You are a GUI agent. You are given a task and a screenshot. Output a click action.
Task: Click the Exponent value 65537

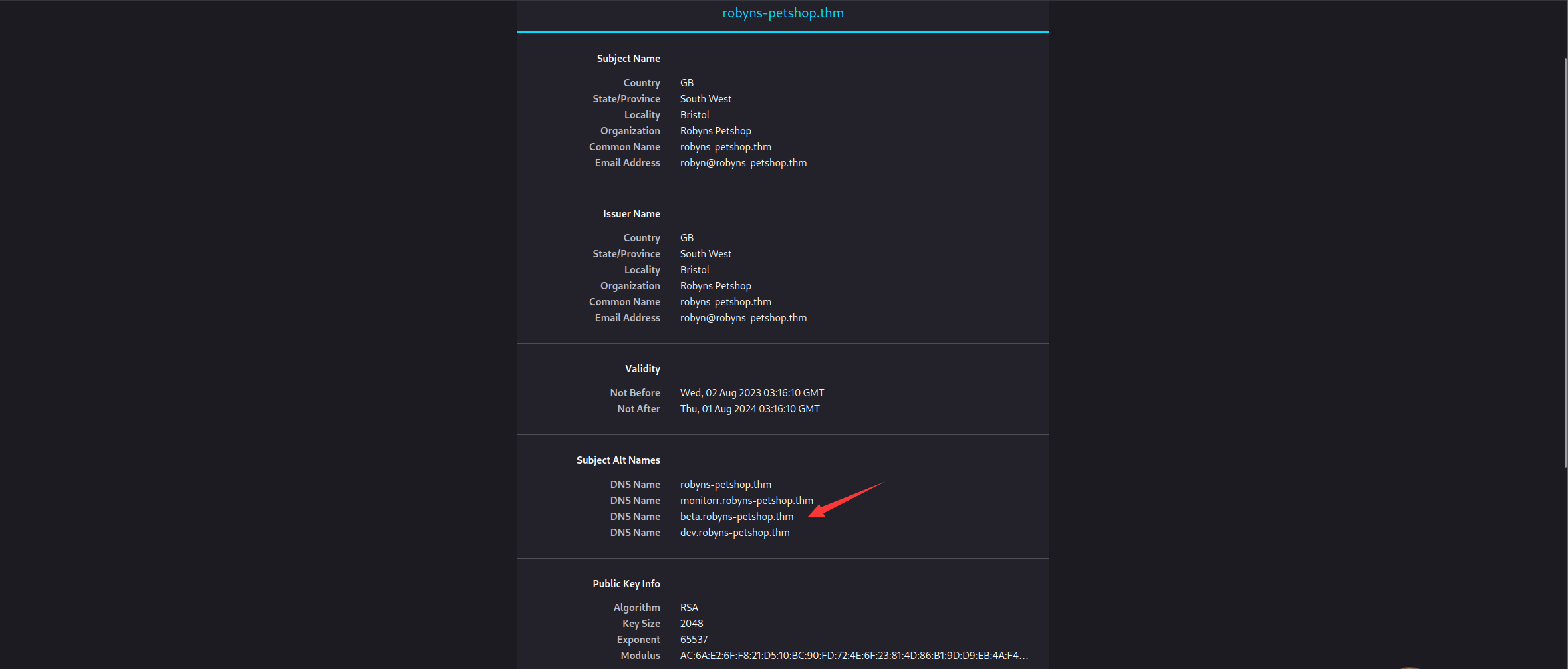694,640
